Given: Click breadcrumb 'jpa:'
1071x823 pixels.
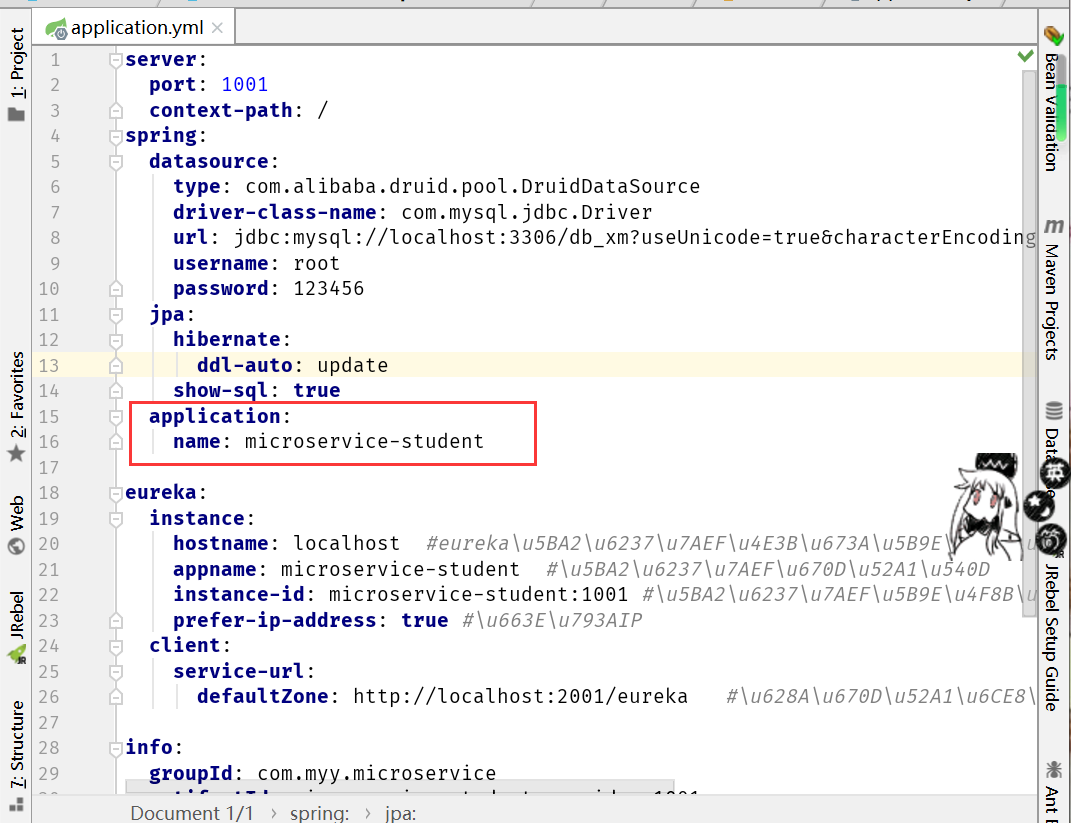Looking at the screenshot, I should pos(400,813).
